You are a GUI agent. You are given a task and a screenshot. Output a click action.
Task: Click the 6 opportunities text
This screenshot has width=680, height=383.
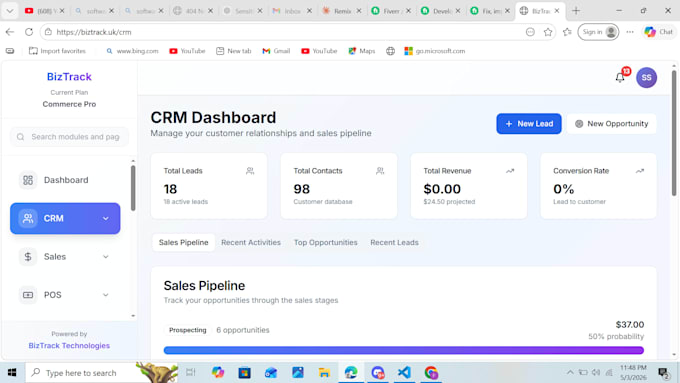coord(243,330)
